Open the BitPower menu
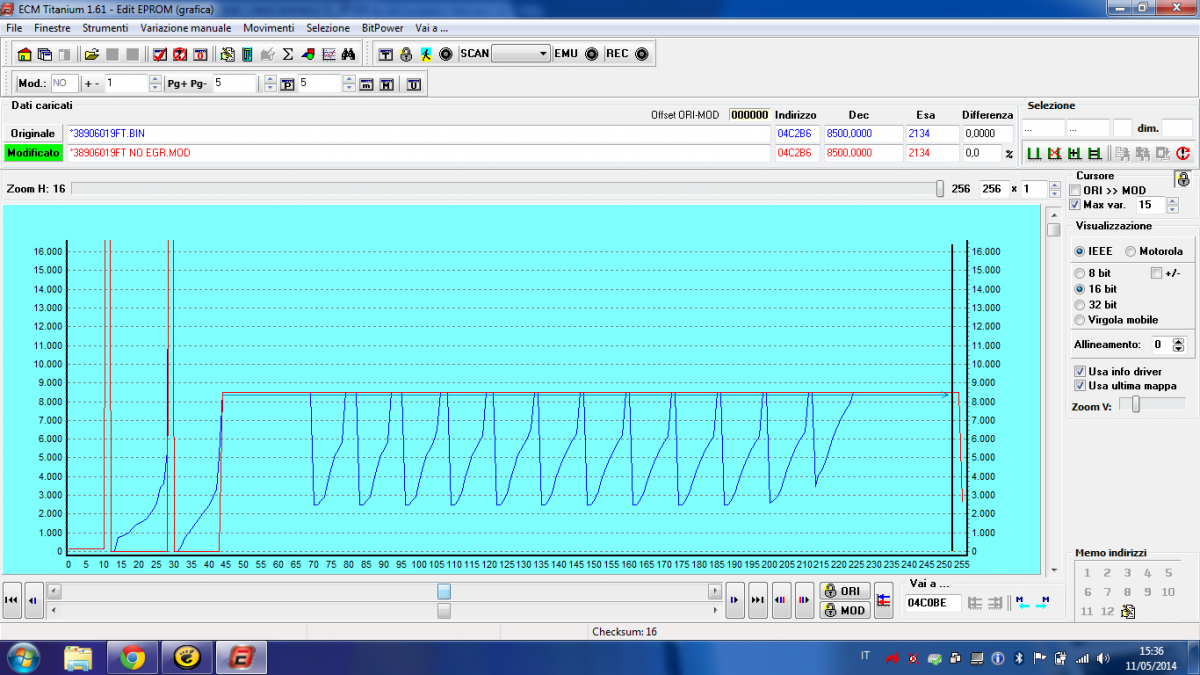The height and width of the screenshot is (675, 1200). (383, 28)
